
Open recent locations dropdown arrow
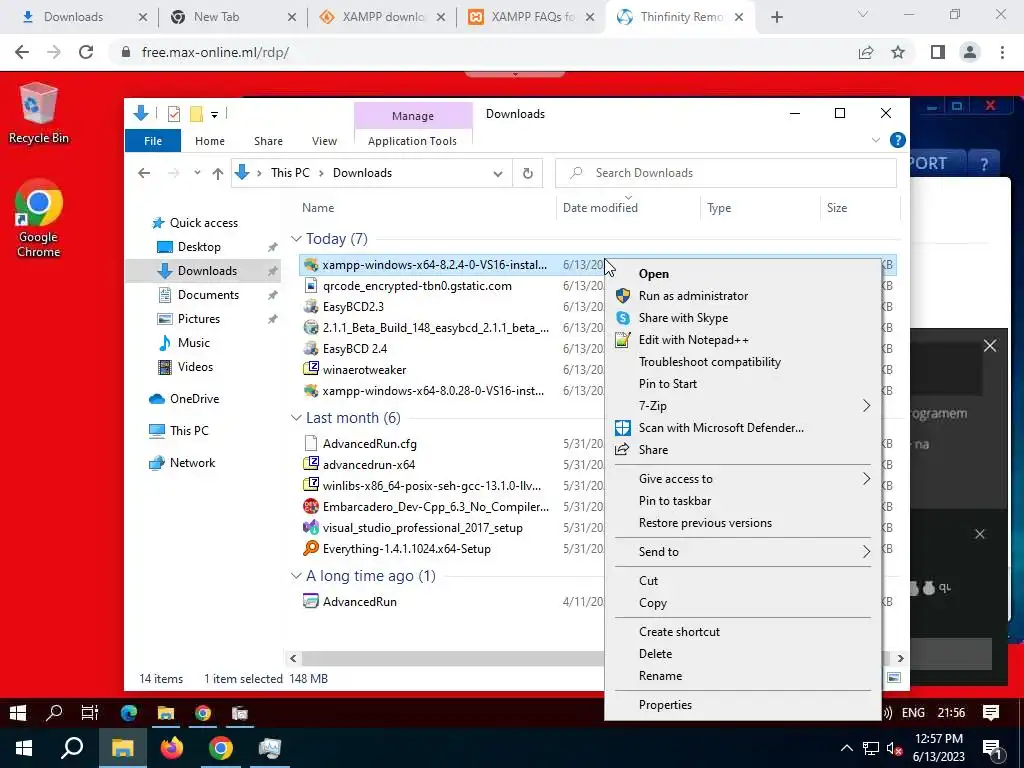[x=197, y=173]
